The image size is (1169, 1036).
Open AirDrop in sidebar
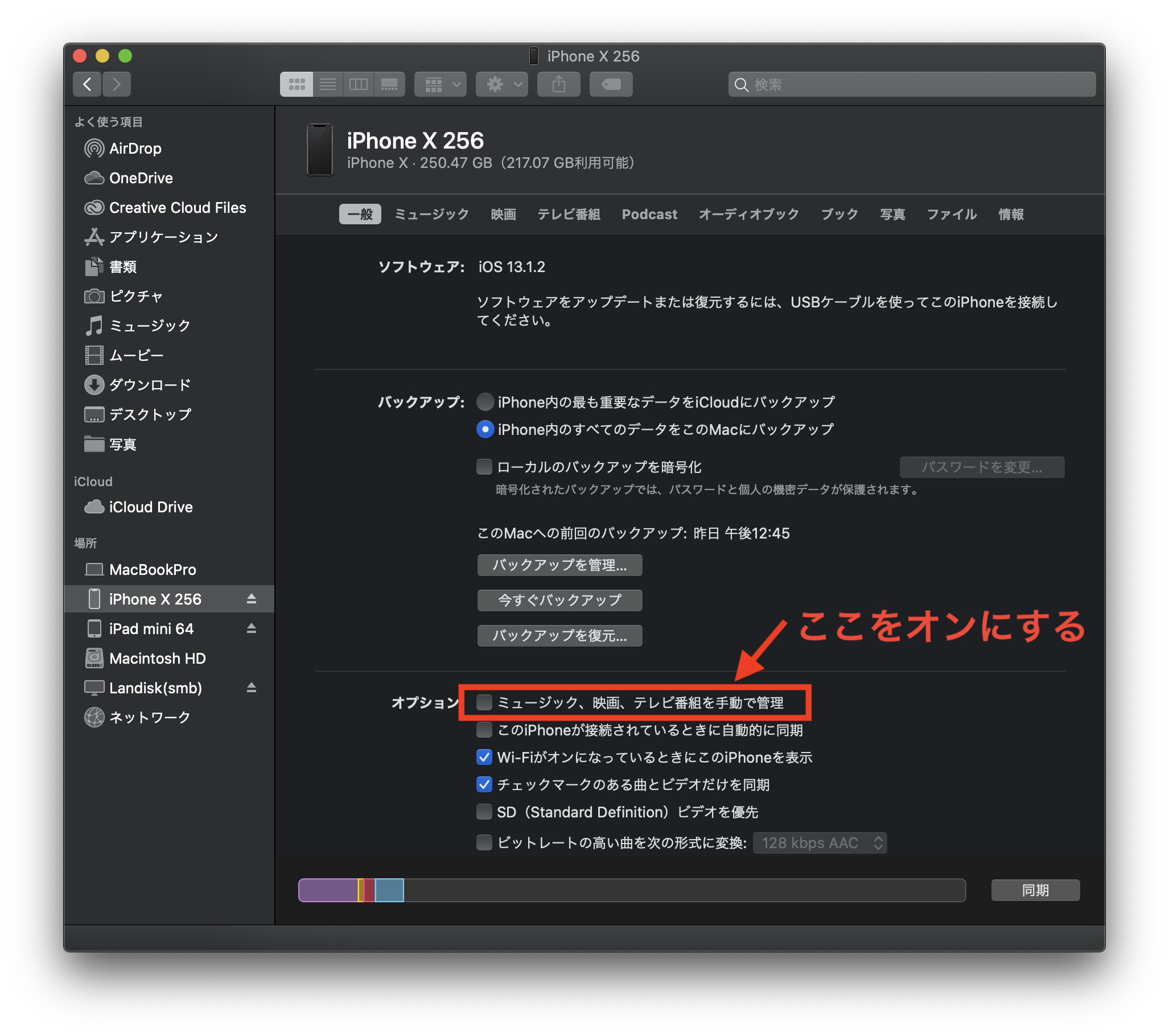coord(135,149)
